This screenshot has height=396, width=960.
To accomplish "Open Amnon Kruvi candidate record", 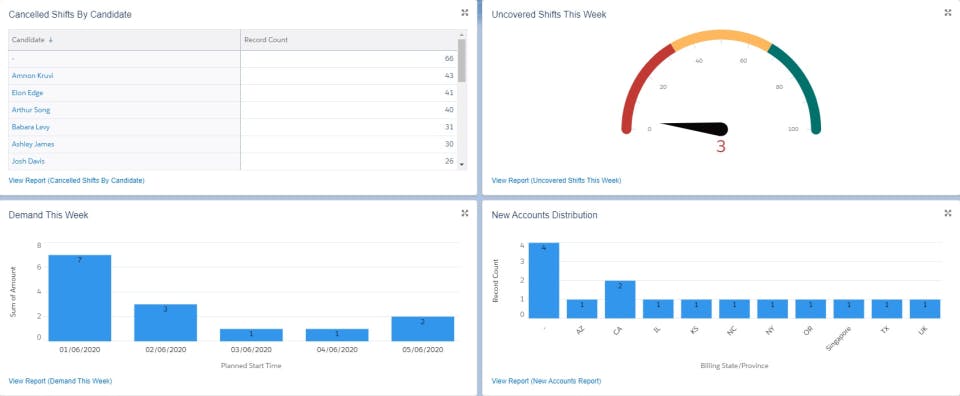I will point(32,75).
